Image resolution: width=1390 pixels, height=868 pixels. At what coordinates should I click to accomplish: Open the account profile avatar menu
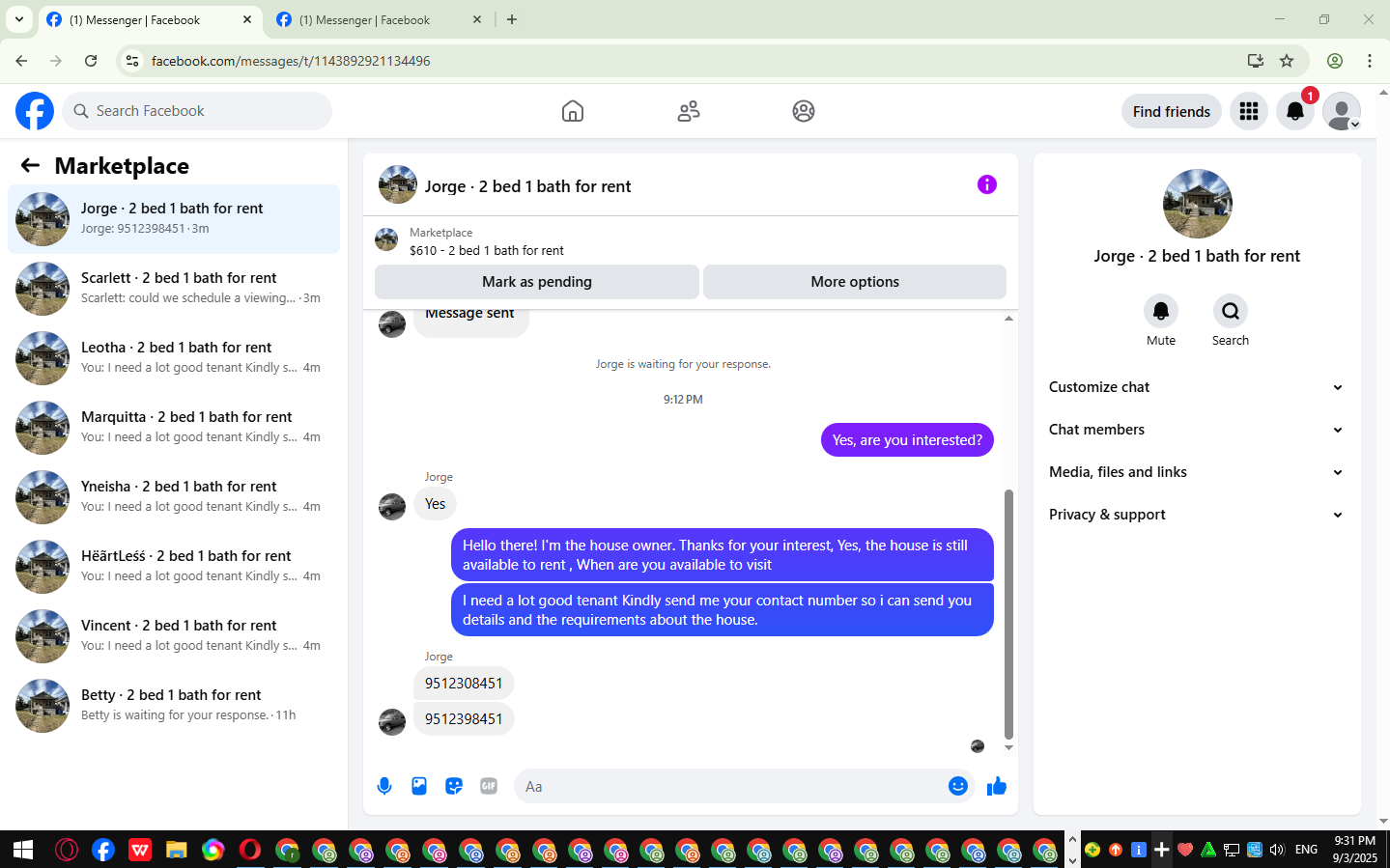coord(1342,111)
